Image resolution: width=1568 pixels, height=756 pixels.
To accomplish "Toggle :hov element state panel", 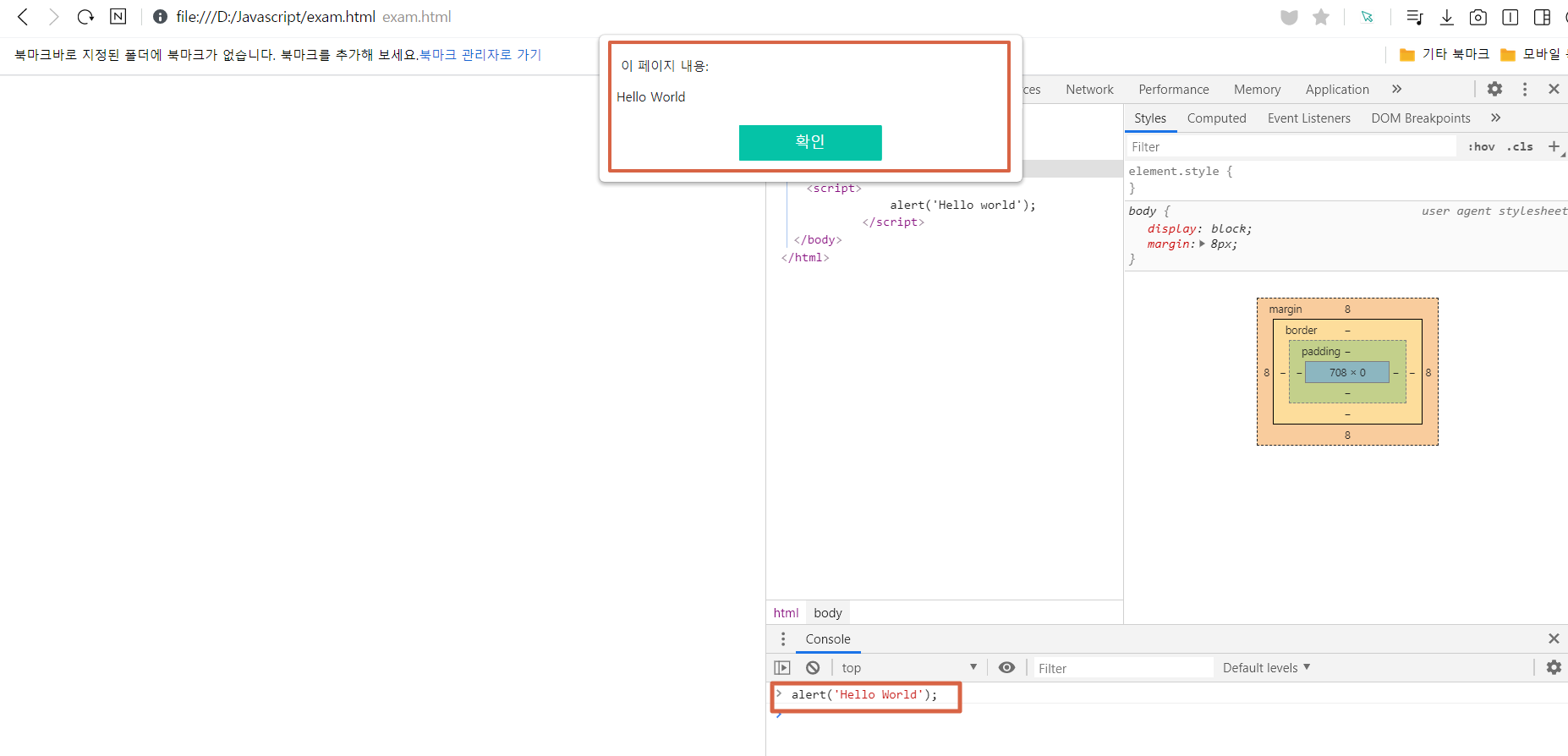I will (1481, 146).
